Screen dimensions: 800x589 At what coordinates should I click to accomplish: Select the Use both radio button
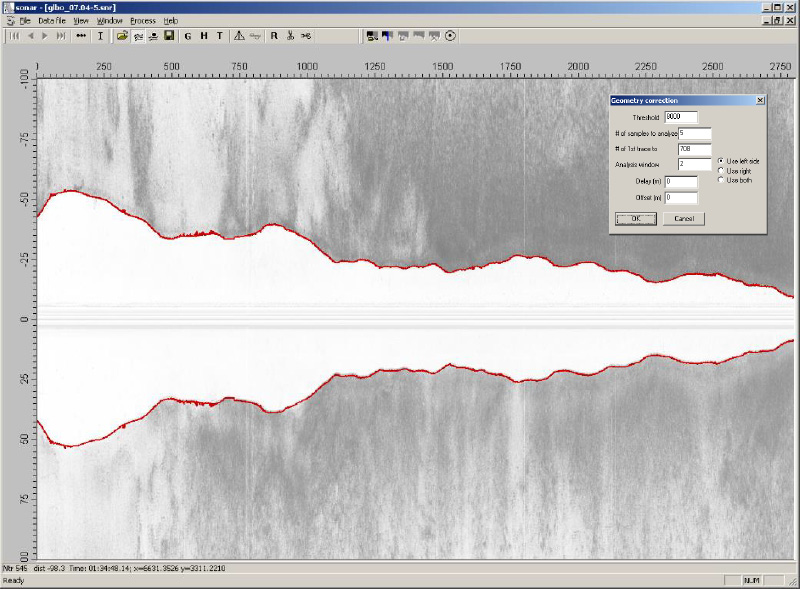pos(721,180)
